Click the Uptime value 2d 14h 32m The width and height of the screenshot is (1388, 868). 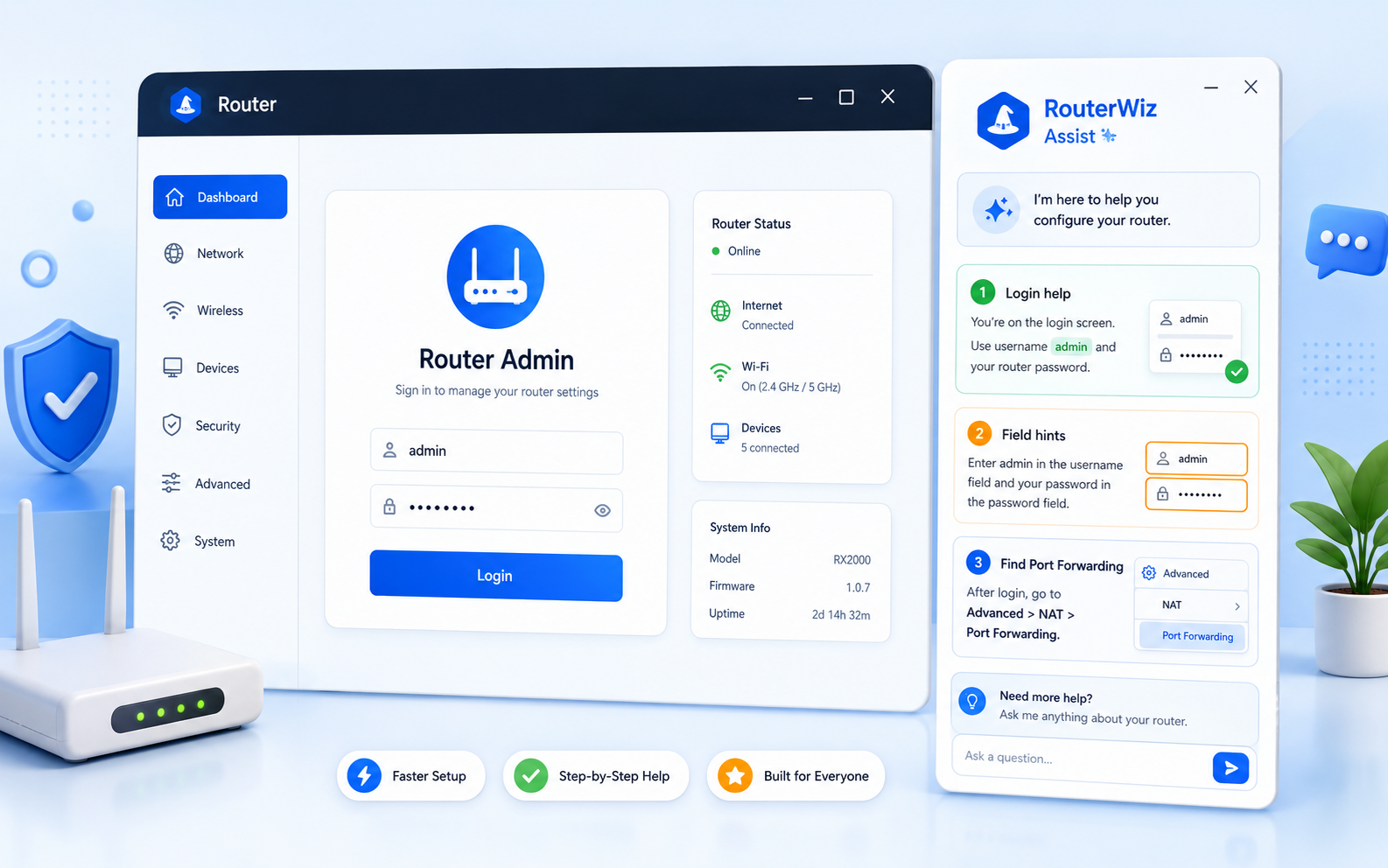pos(841,615)
